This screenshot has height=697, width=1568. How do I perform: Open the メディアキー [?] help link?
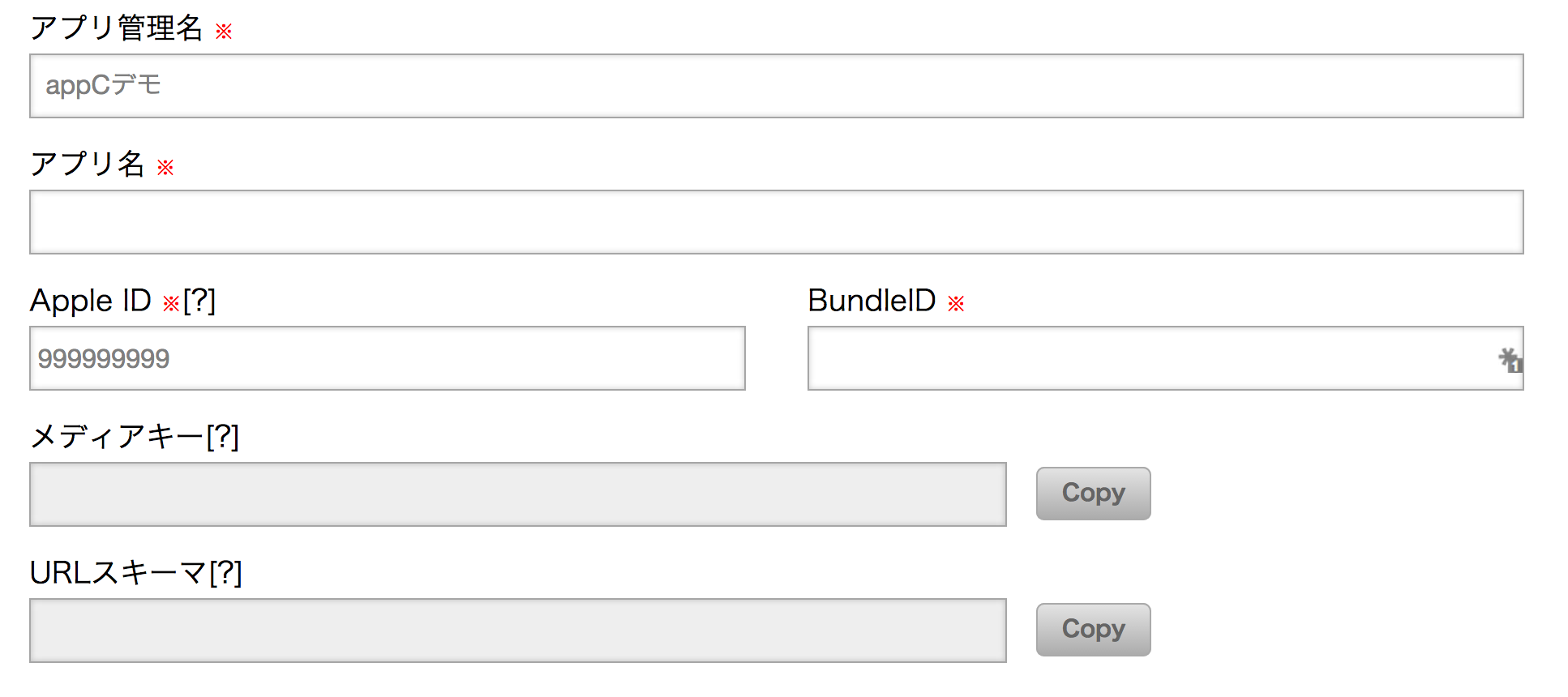(x=223, y=438)
